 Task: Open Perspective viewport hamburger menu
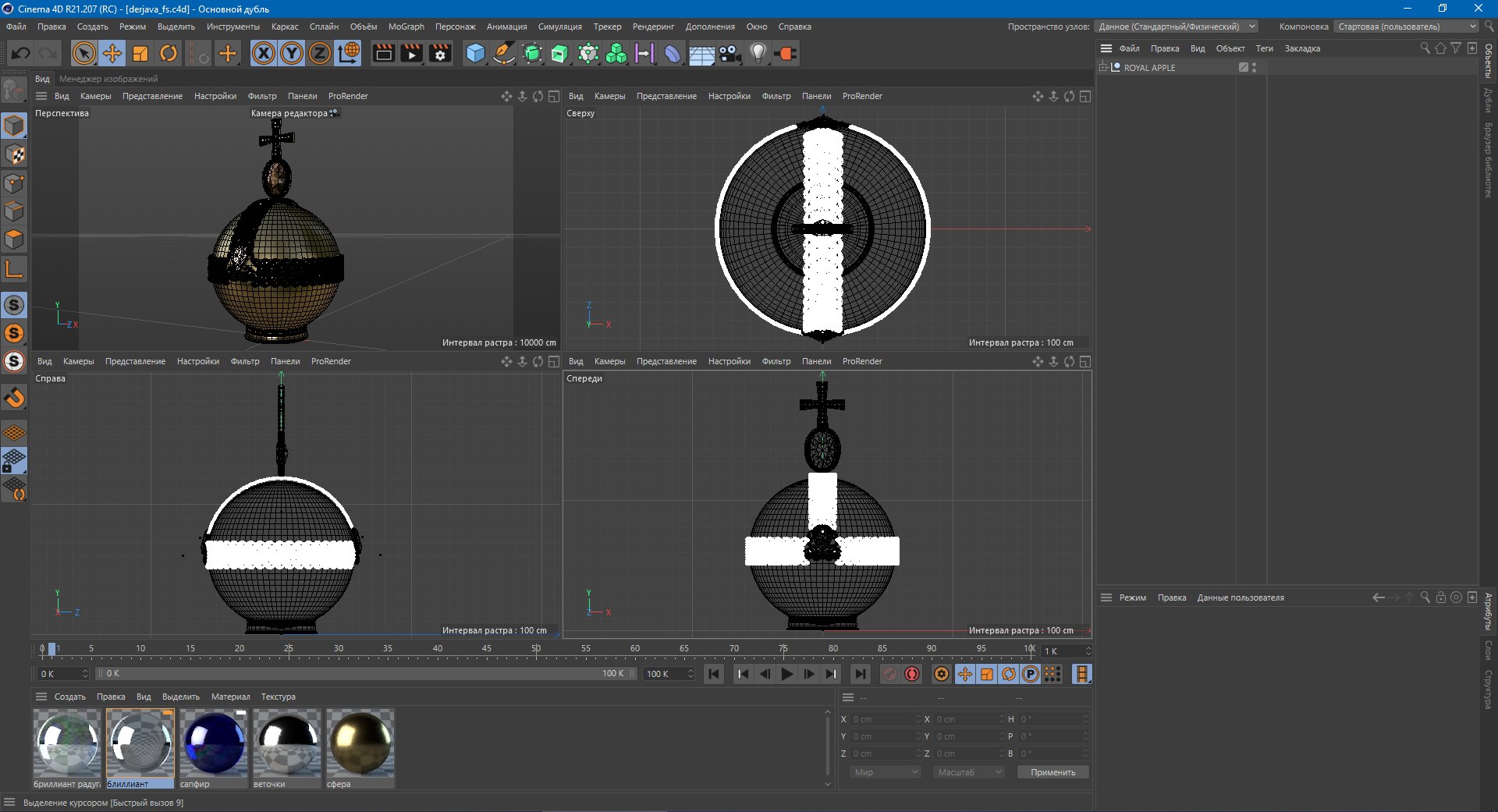(x=41, y=96)
